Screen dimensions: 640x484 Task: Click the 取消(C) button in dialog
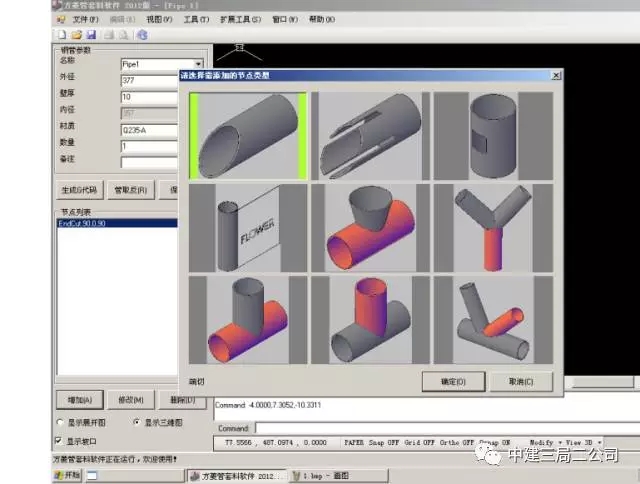pyautogui.click(x=523, y=382)
